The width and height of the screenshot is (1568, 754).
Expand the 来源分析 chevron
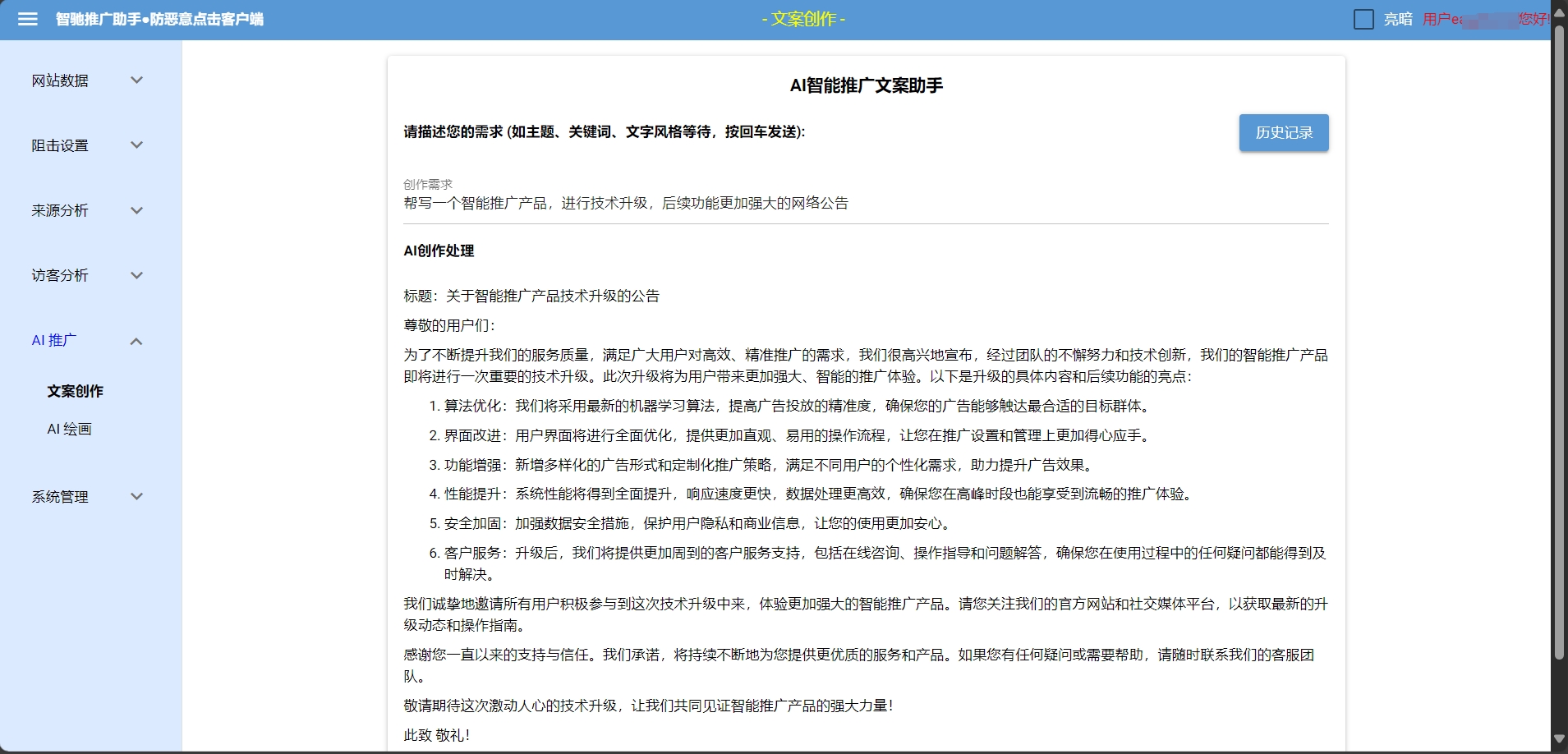[137, 210]
